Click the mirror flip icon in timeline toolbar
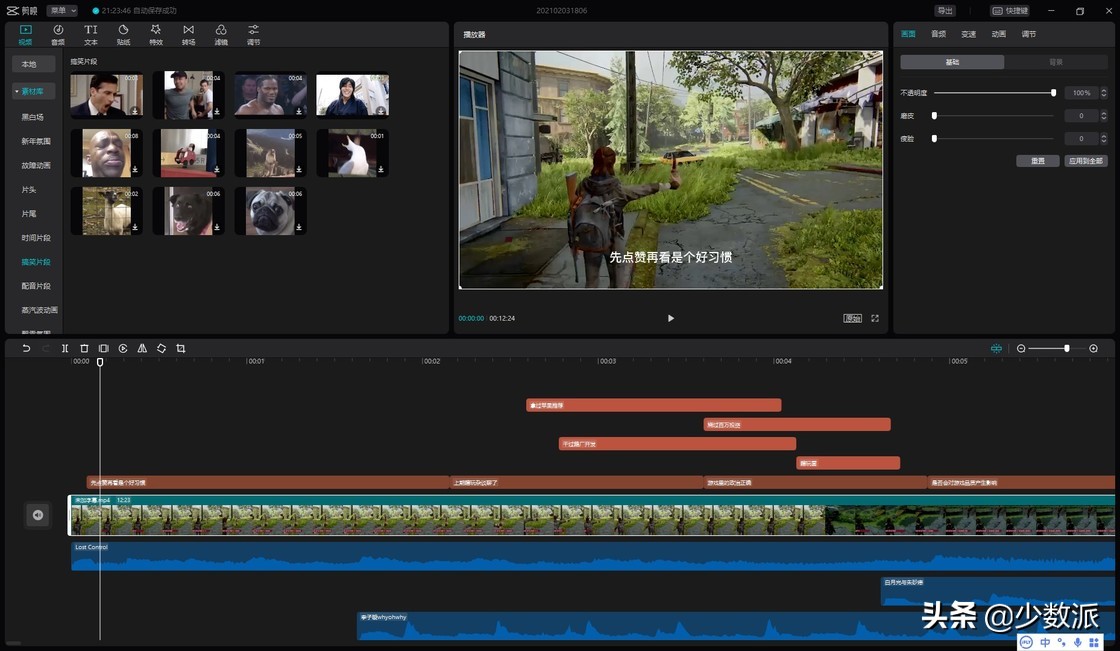The image size is (1120, 651). [142, 348]
